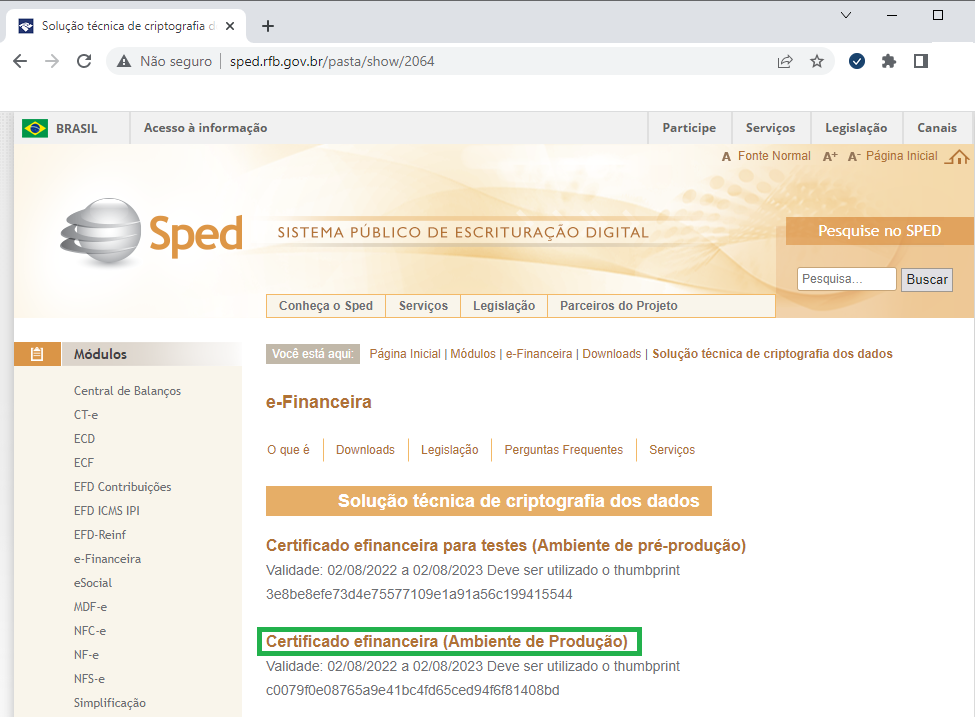Click thumbprint 'c0079f0e08765a9e41bc4fd65ced94f6f81408bd'
This screenshot has width=975, height=717.
[x=413, y=690]
